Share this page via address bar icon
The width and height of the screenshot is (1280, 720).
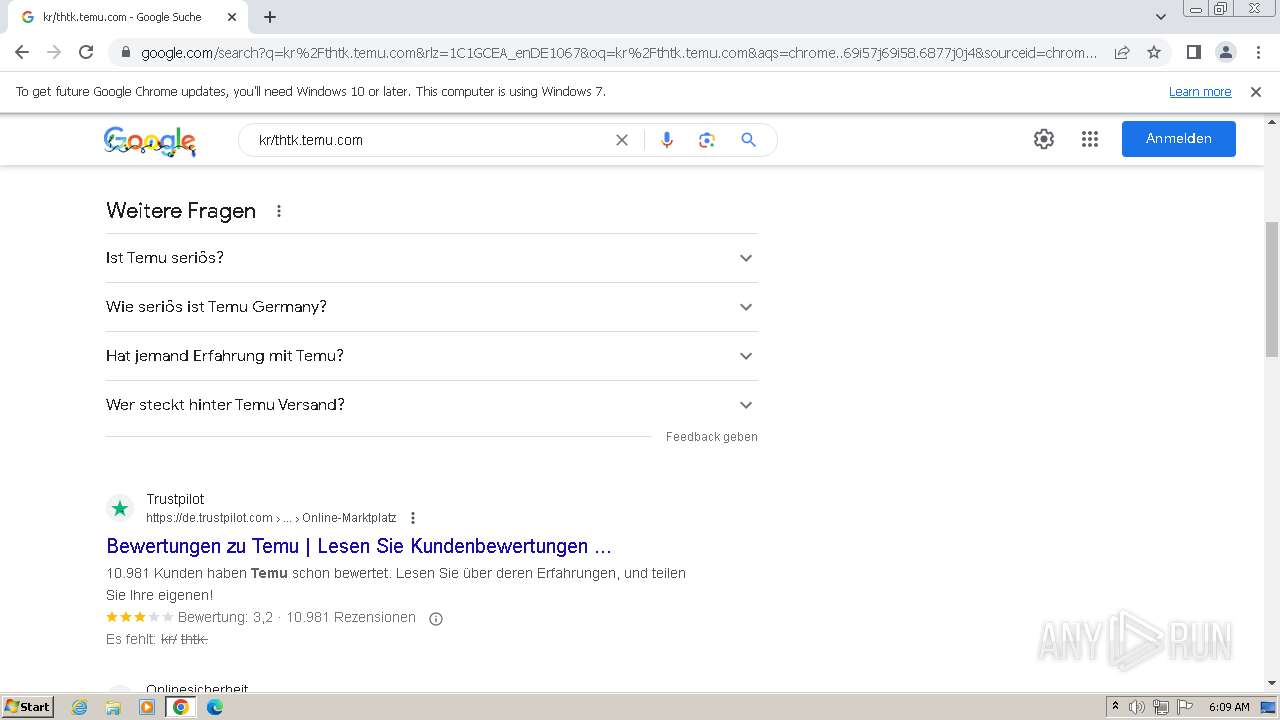coord(1122,53)
